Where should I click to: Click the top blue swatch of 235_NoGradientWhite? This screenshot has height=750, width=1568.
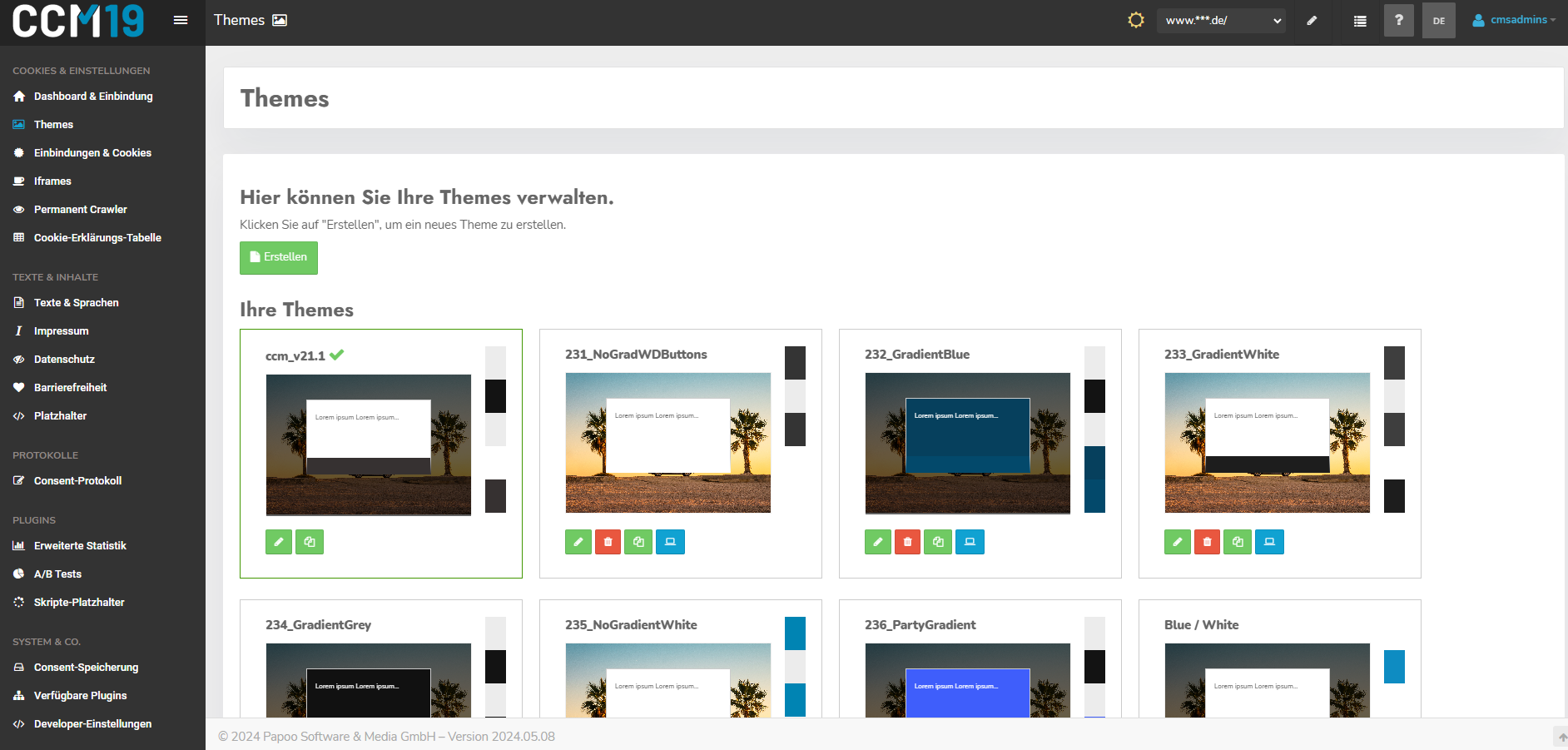[x=796, y=633]
